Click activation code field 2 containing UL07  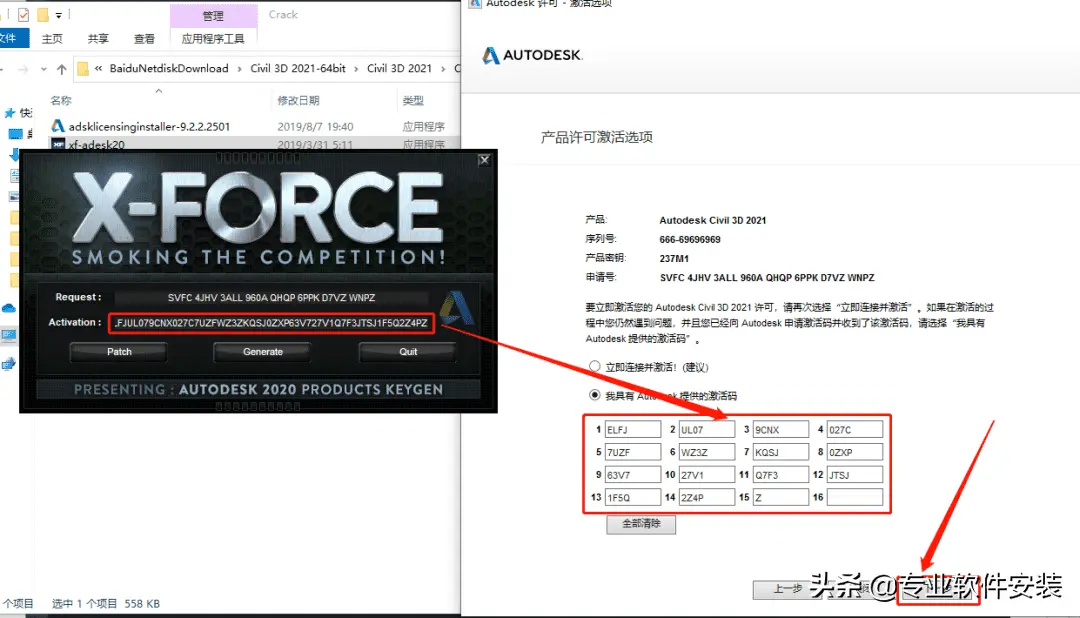click(707, 429)
